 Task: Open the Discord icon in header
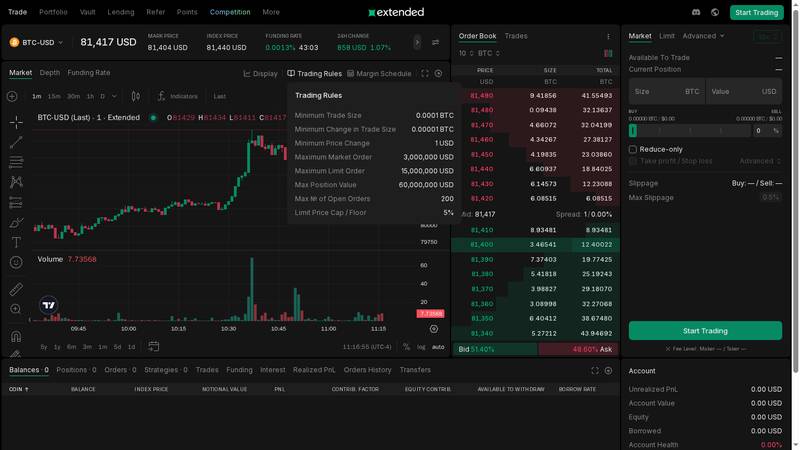[696, 12]
